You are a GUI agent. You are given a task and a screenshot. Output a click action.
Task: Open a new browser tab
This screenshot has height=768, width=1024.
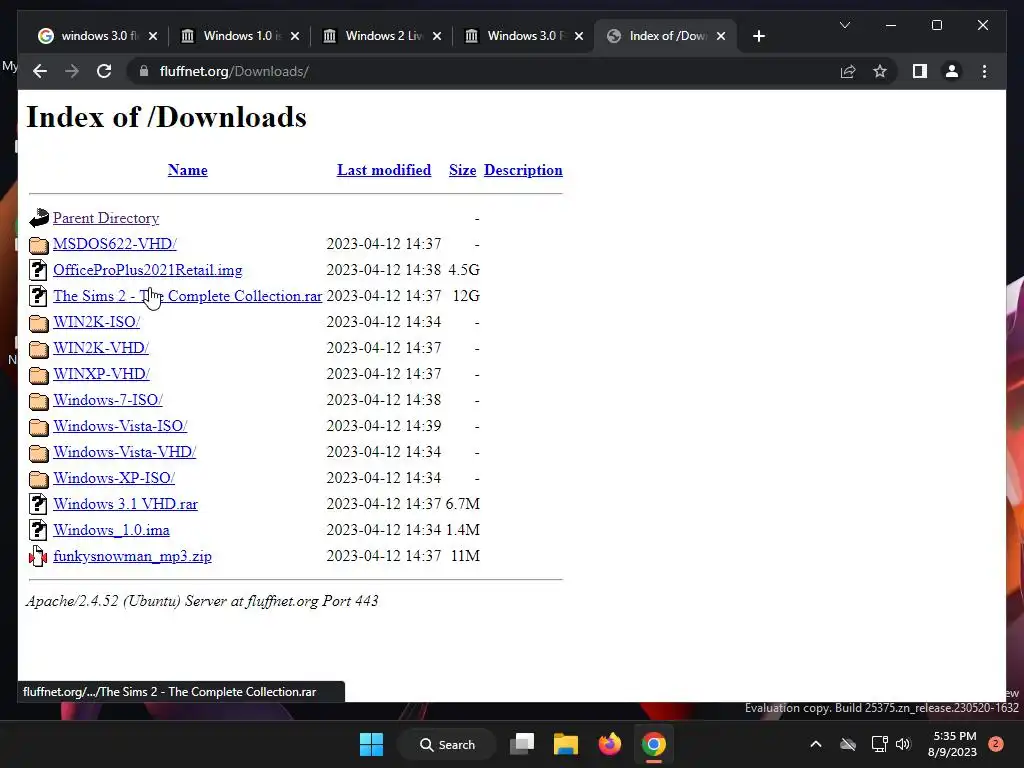758,36
